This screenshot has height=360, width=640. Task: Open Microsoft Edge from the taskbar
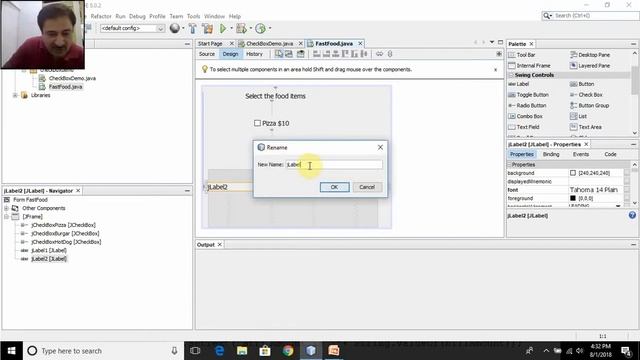tap(219, 351)
